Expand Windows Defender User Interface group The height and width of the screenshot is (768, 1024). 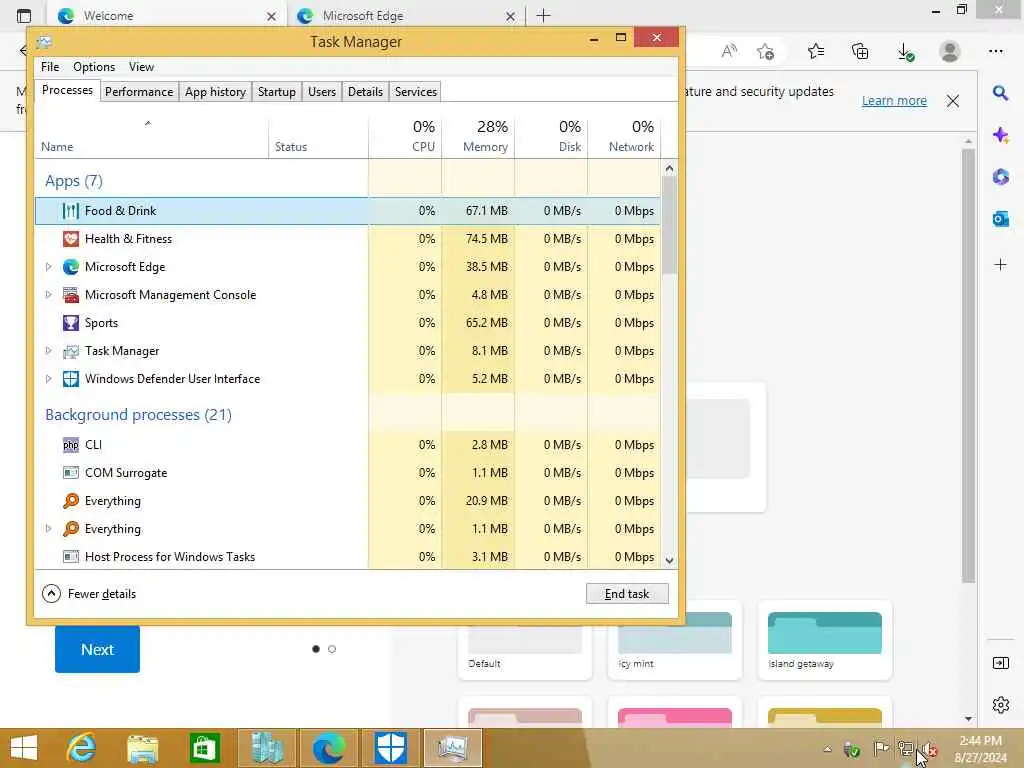coord(48,379)
